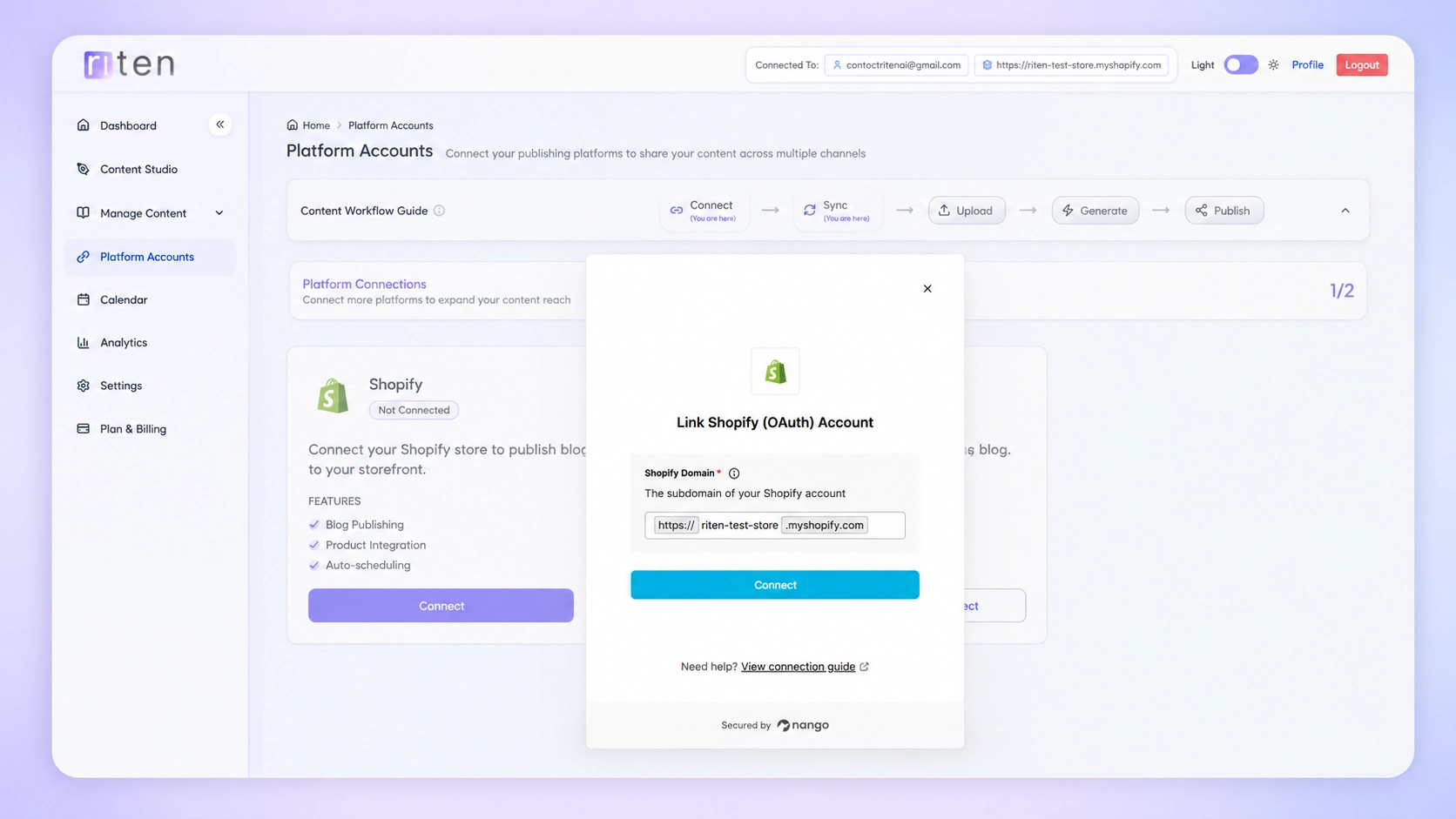Click the Shopify Domain input field
Screen dimensions: 1456x819
click(x=775, y=526)
